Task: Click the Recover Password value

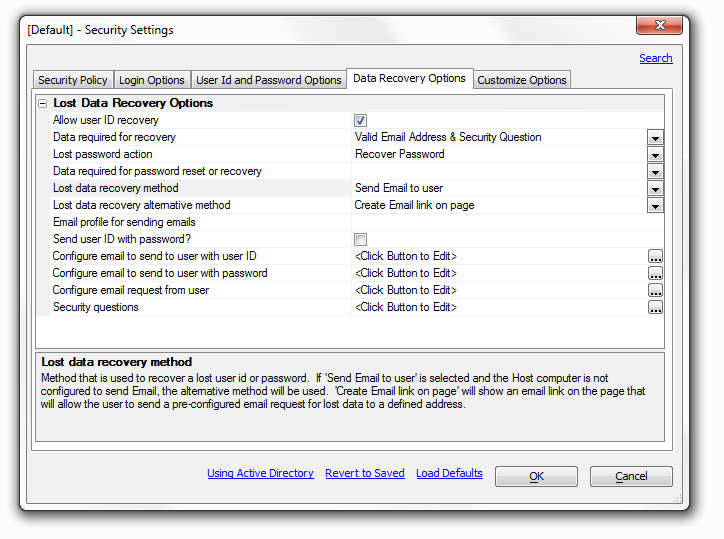Action: [399, 155]
